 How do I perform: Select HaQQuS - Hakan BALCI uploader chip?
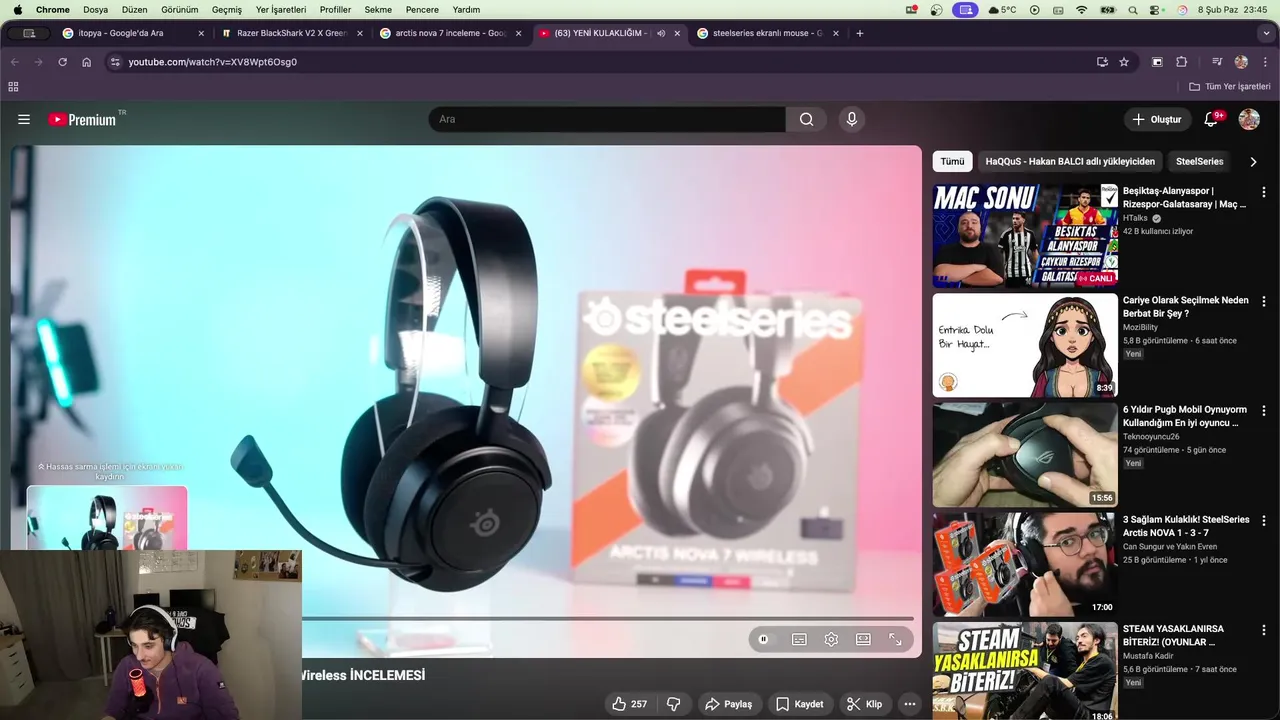(x=1070, y=161)
